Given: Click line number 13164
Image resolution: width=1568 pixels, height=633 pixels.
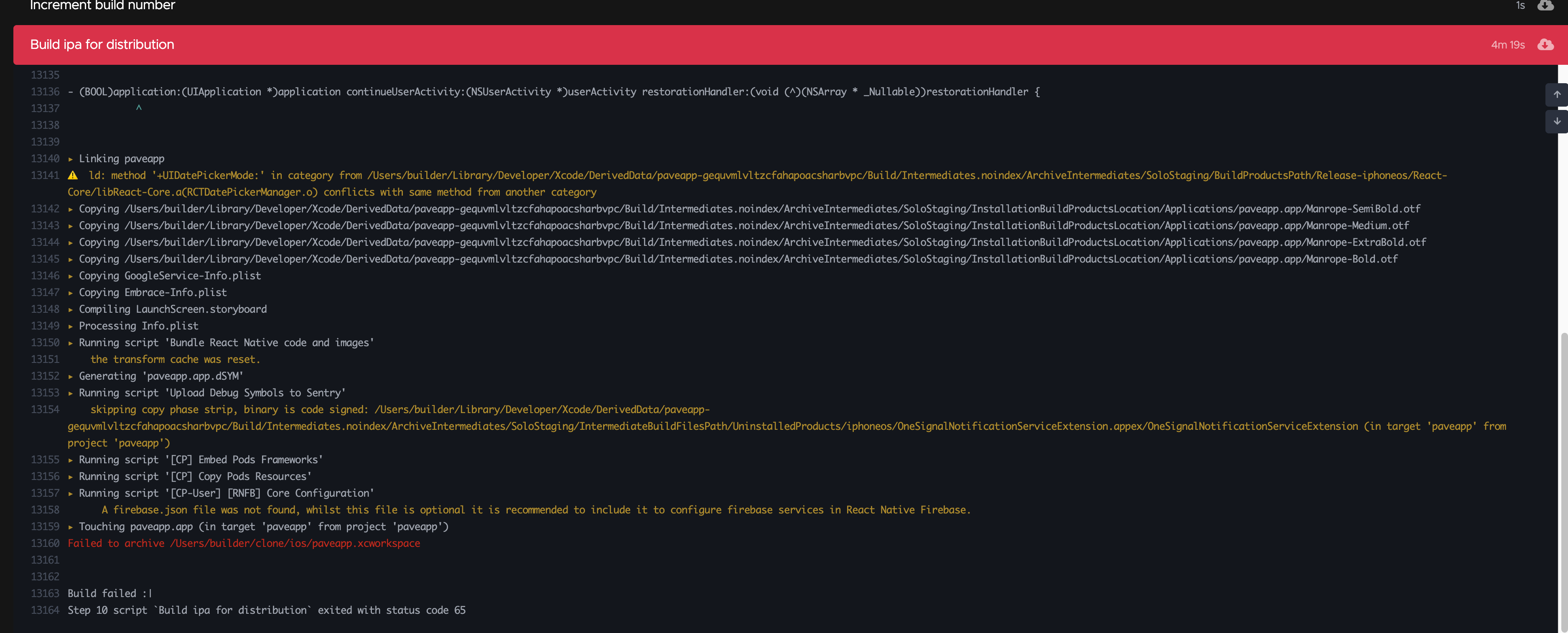Looking at the screenshot, I should tap(45, 610).
